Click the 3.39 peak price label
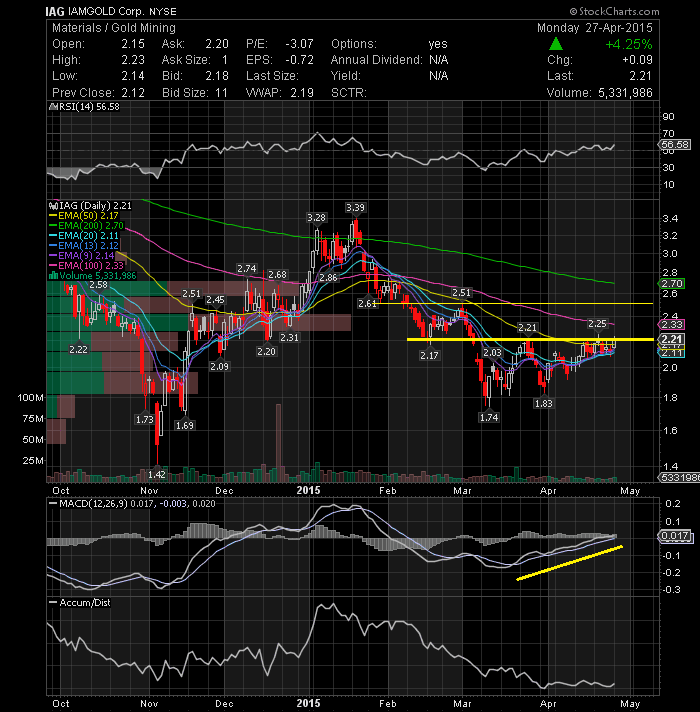700x712 pixels. 355,208
